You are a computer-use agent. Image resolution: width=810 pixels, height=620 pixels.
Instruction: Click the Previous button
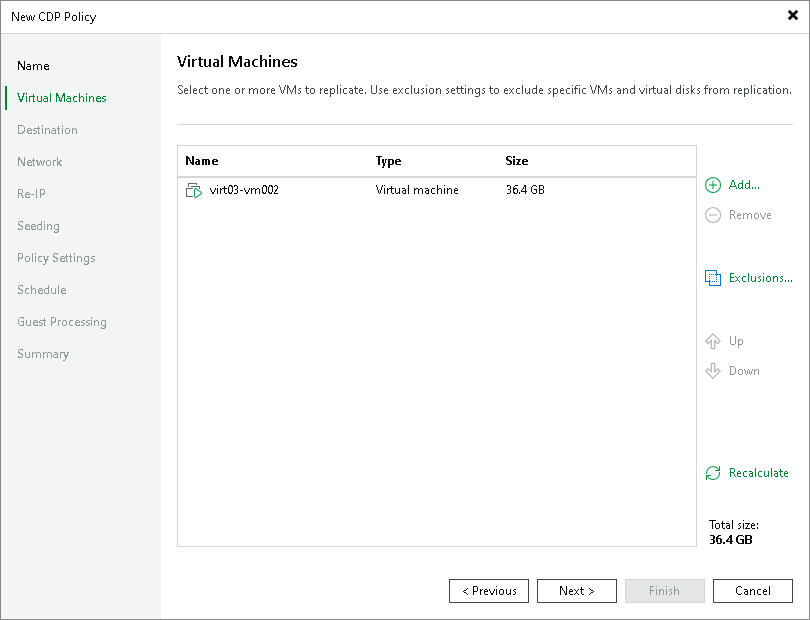click(x=489, y=591)
